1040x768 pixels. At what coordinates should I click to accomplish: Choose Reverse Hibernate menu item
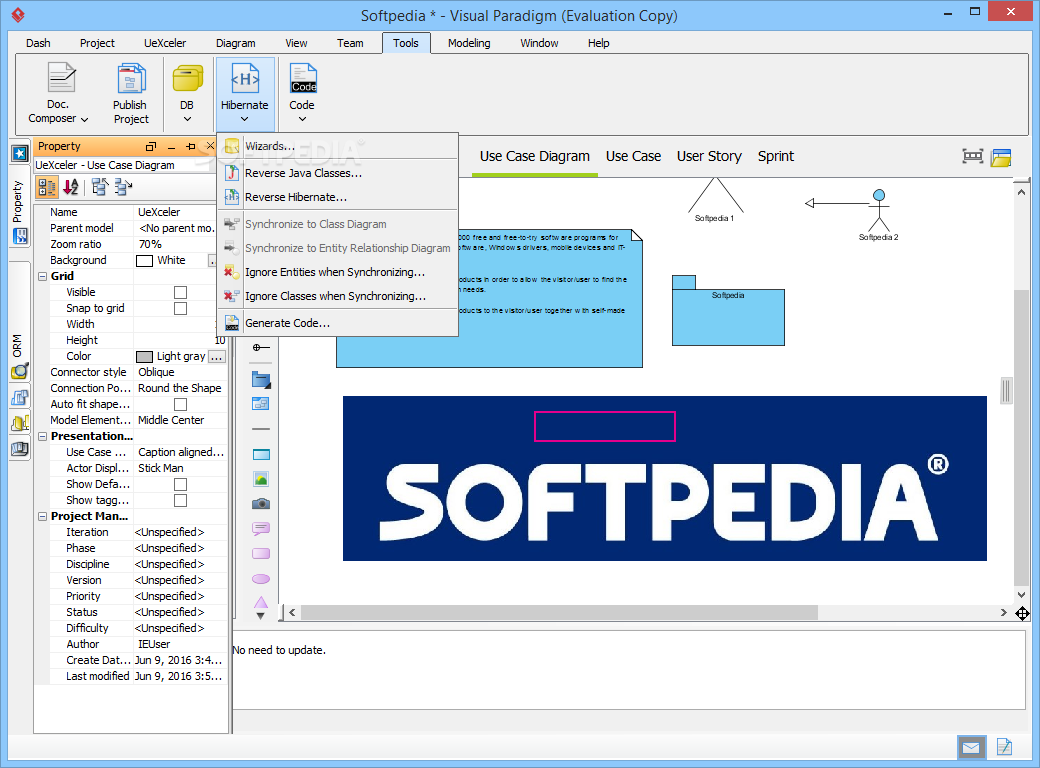point(338,197)
